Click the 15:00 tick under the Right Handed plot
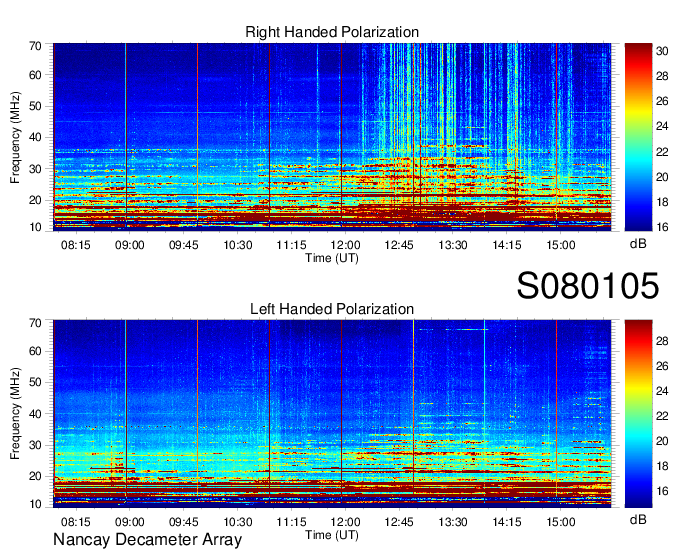Image resolution: width=680 pixels, height=552 pixels. 560,245
